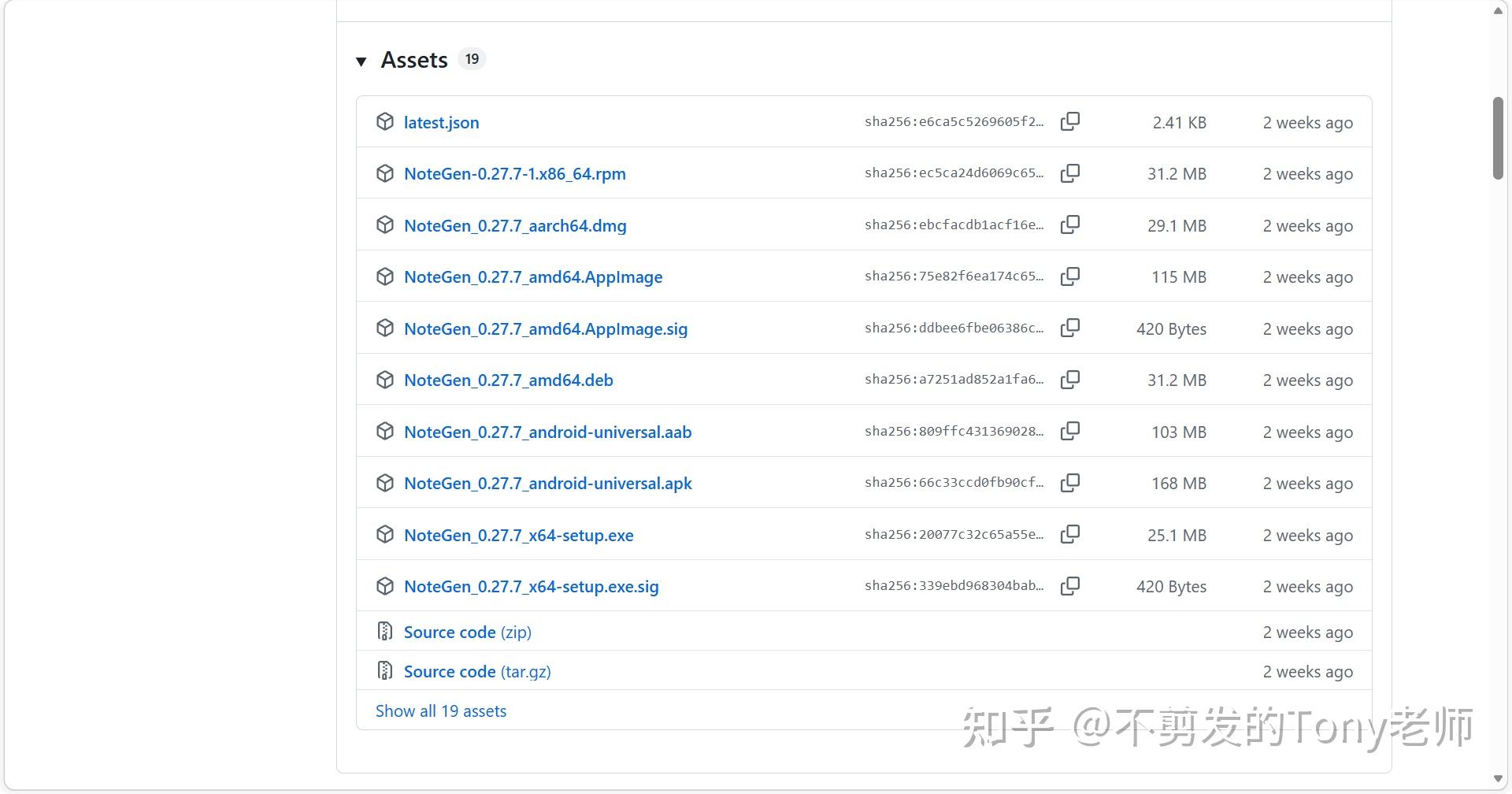Viewport: 1512px width, 794px height.
Task: Copy sha256 hash for x64-setup.exe.sig
Action: (x=1069, y=586)
